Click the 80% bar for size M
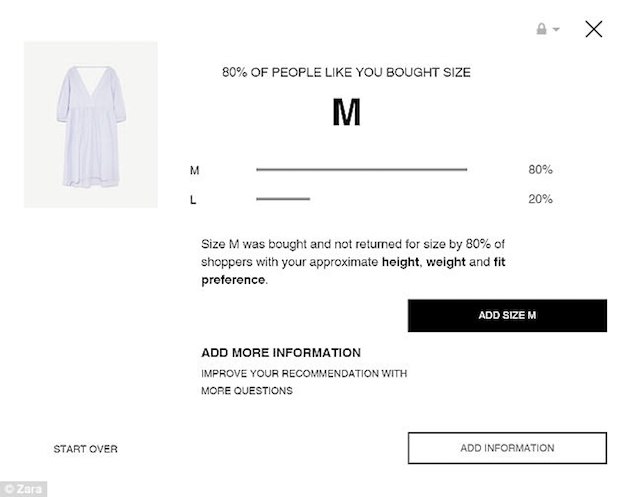 point(362,169)
